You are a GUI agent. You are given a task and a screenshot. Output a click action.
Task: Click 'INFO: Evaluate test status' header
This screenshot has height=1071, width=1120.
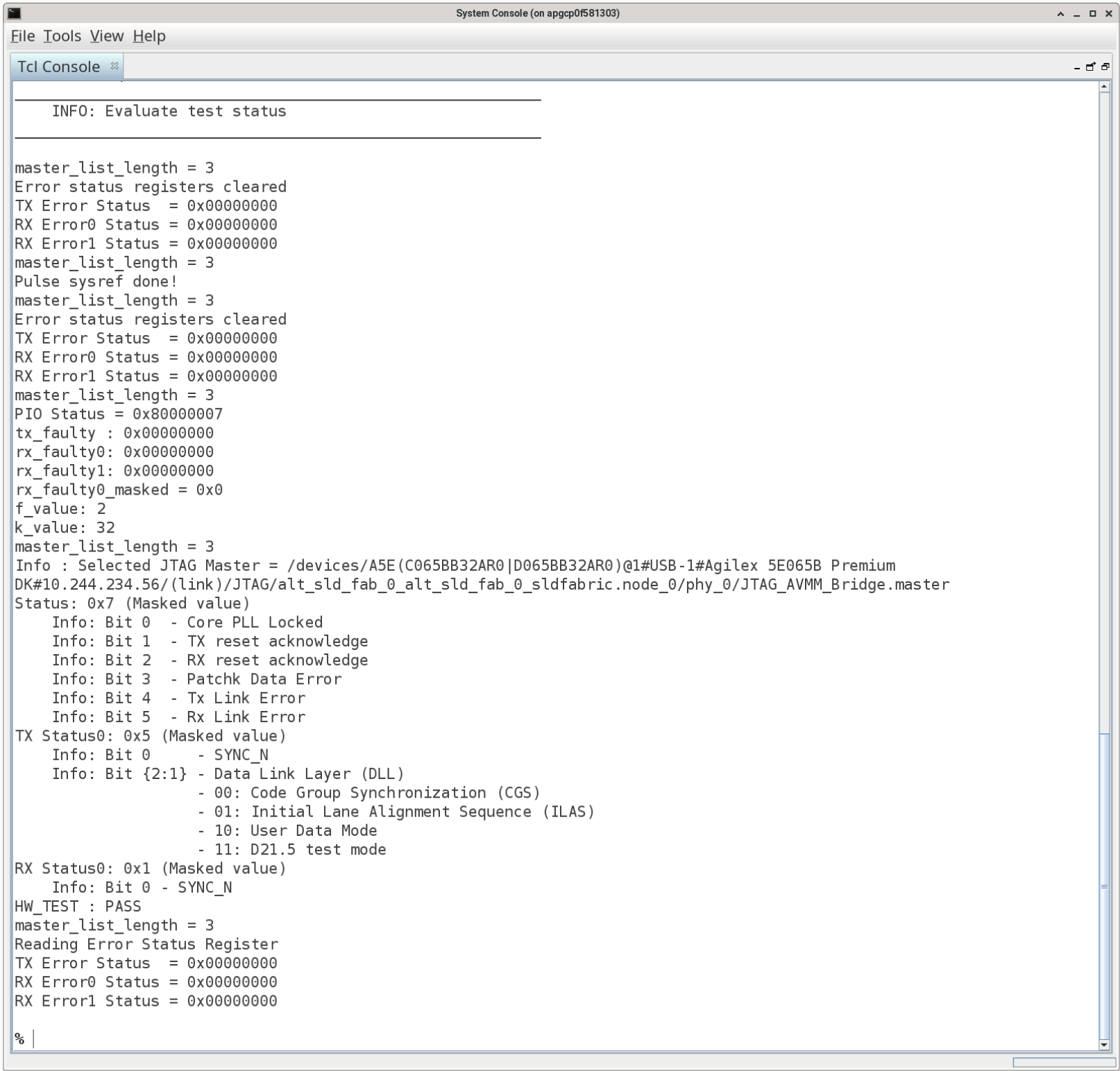(x=169, y=111)
